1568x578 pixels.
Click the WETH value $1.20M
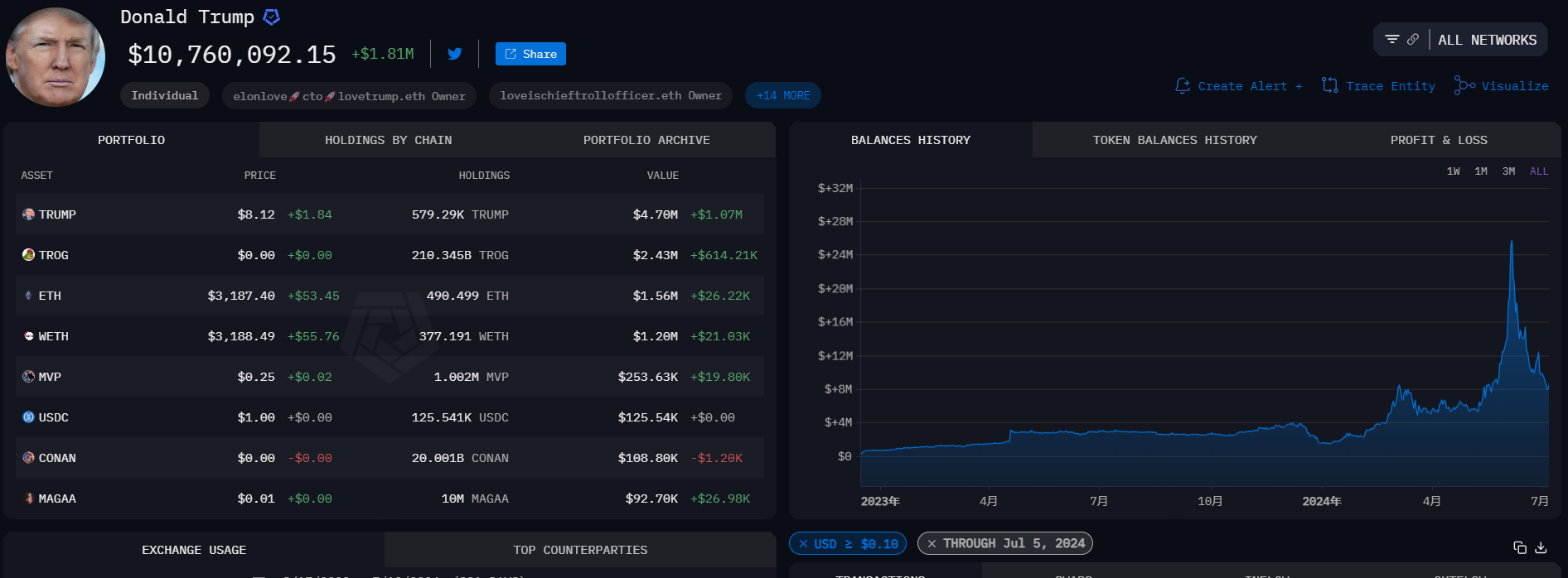point(655,336)
